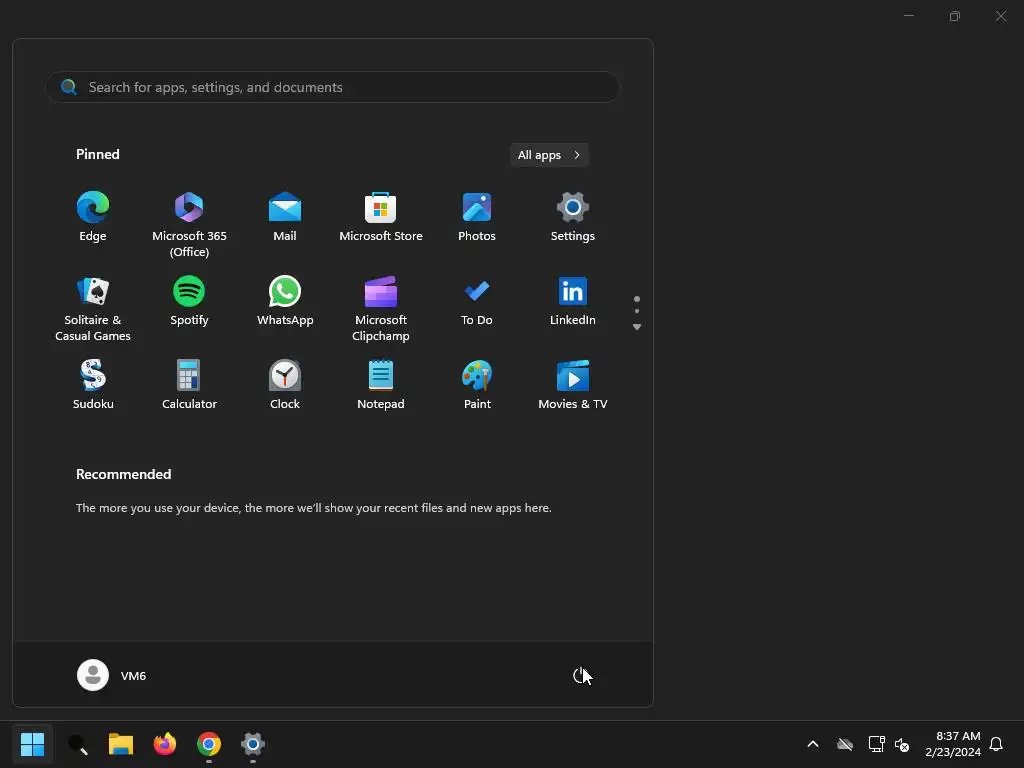1024x768 pixels.
Task: Click the power button in the Start menu
Action: pos(581,675)
